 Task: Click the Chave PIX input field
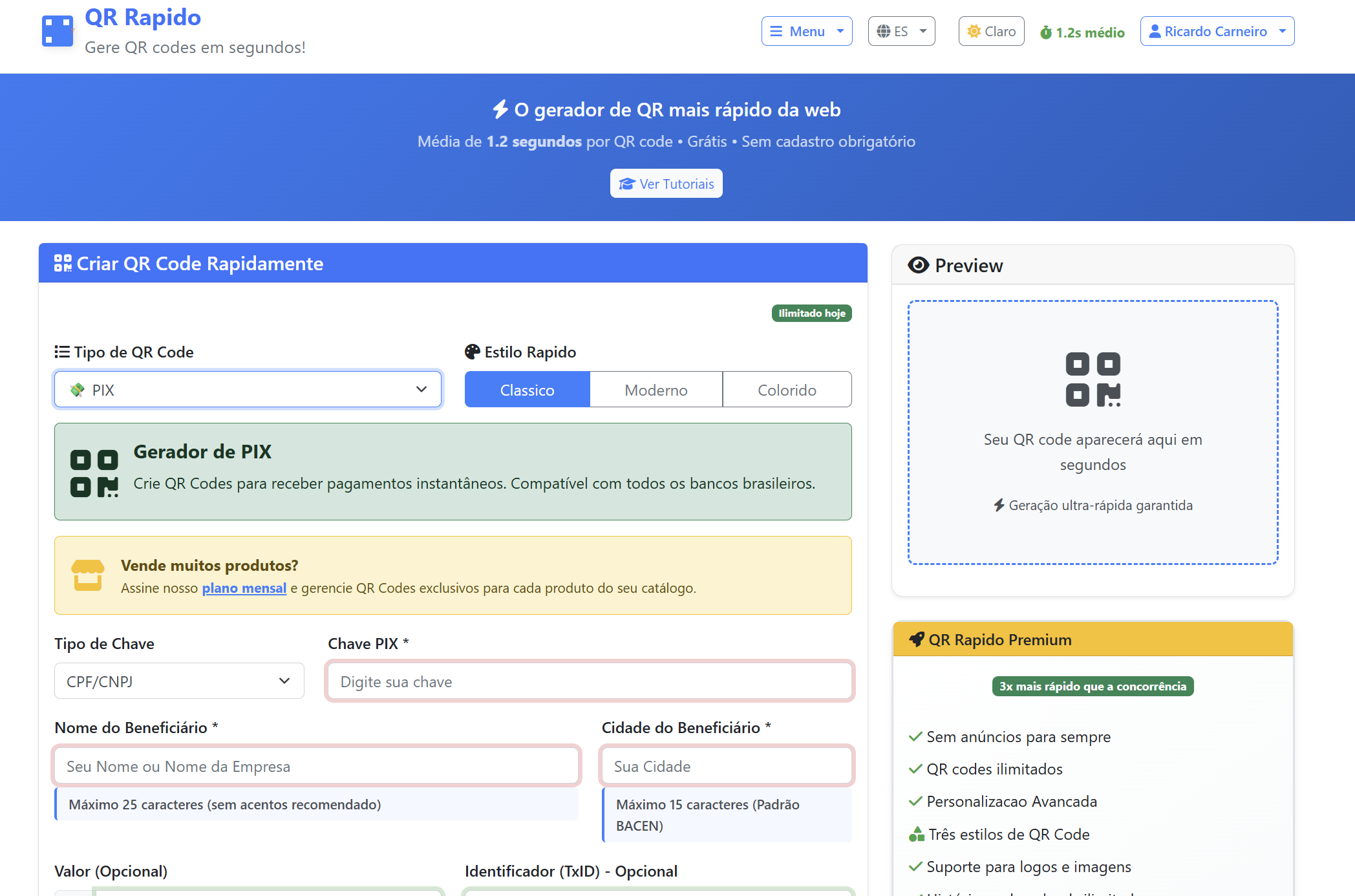589,681
